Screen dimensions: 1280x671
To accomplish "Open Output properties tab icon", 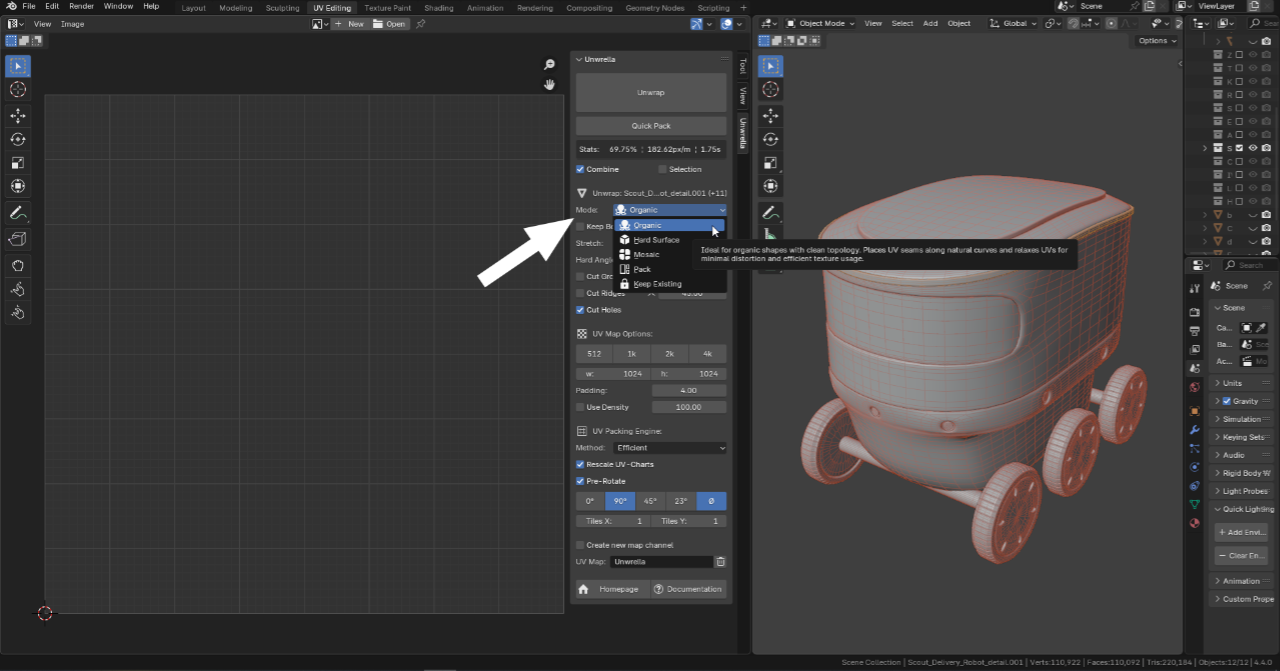I will (x=1194, y=331).
